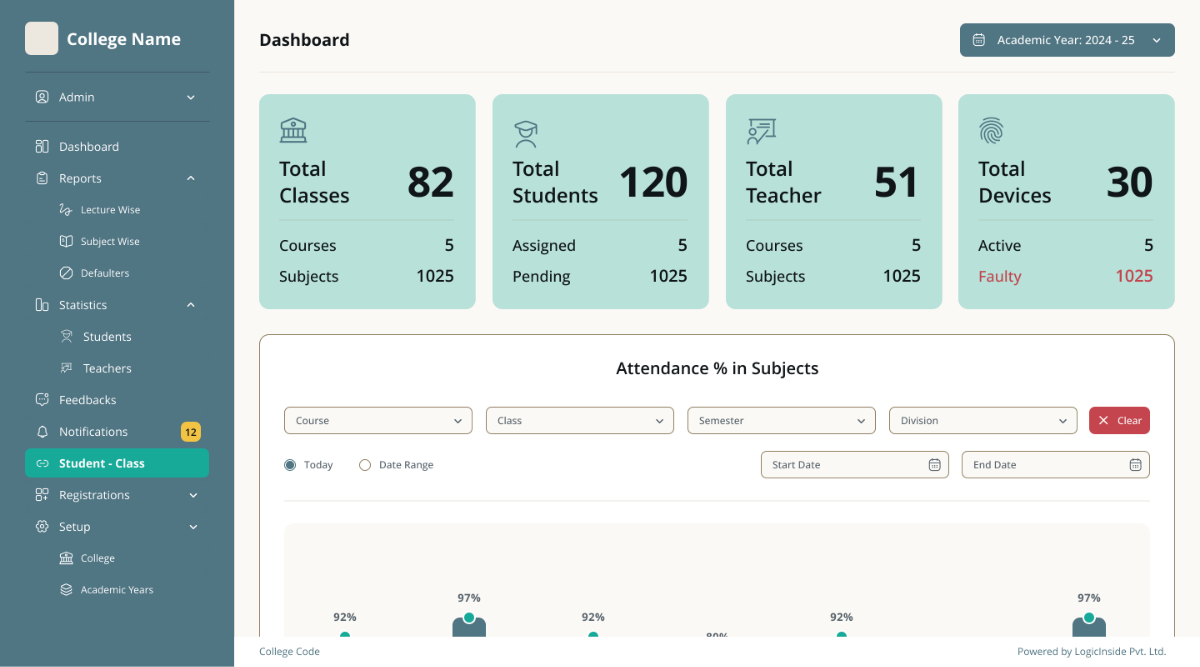Open the Academic Year 2024 - 25 dropdown
The image size is (1200, 667).
pyautogui.click(x=1067, y=40)
